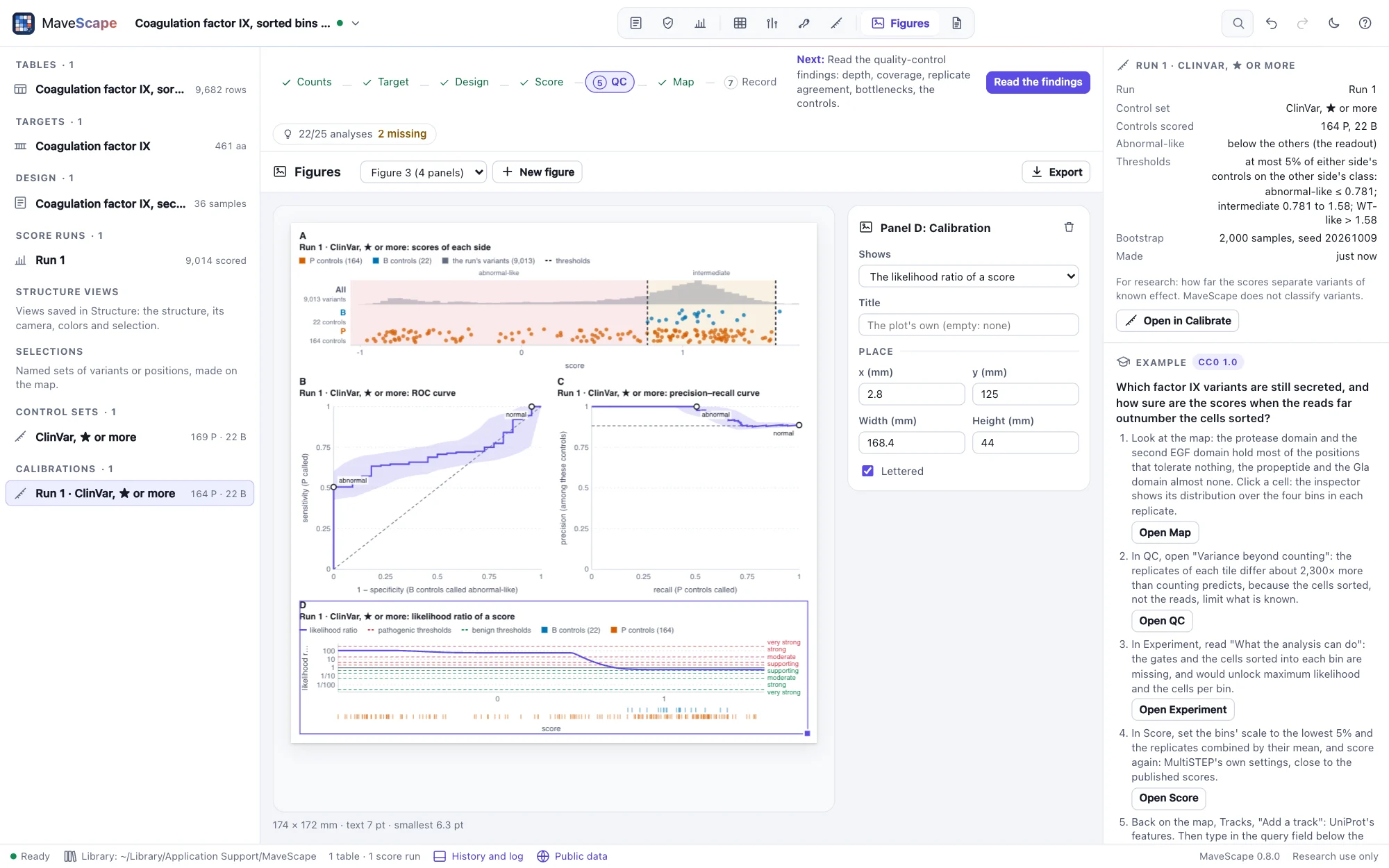Open the bar chart Score view
This screenshot has height=868, width=1389.
(700, 23)
